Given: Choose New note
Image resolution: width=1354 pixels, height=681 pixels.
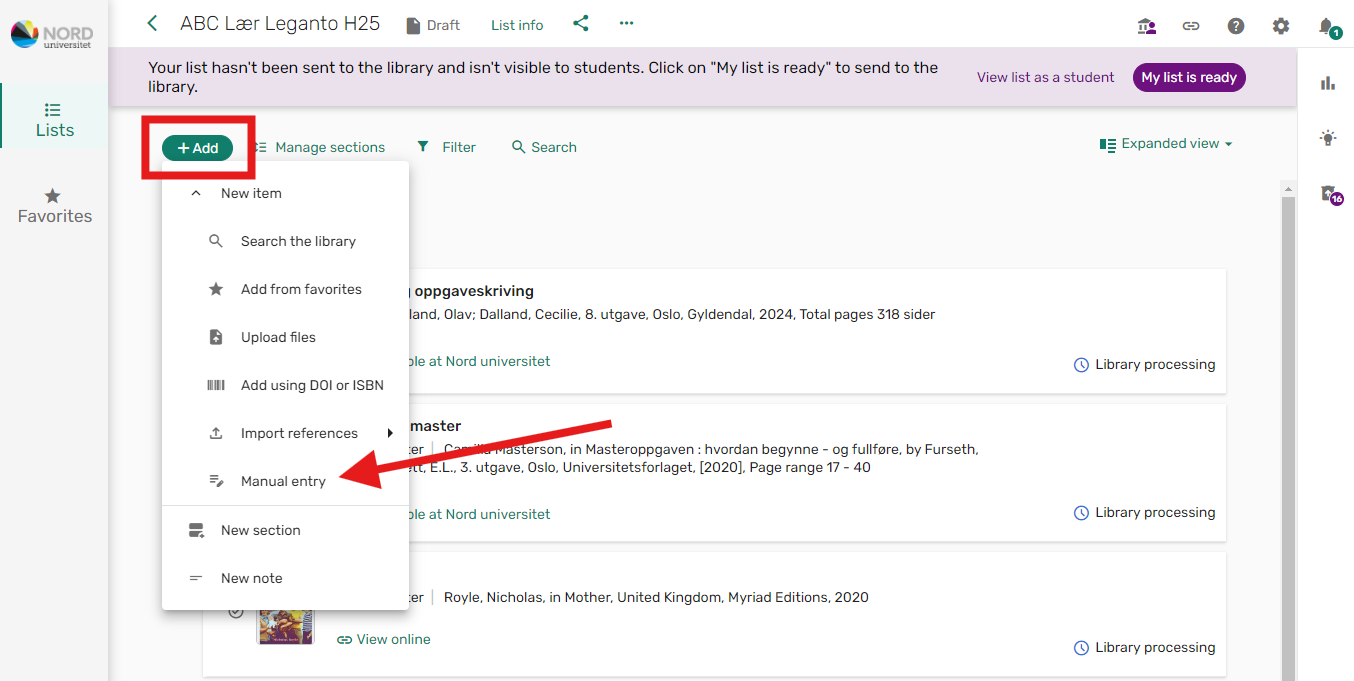Looking at the screenshot, I should [285, 578].
